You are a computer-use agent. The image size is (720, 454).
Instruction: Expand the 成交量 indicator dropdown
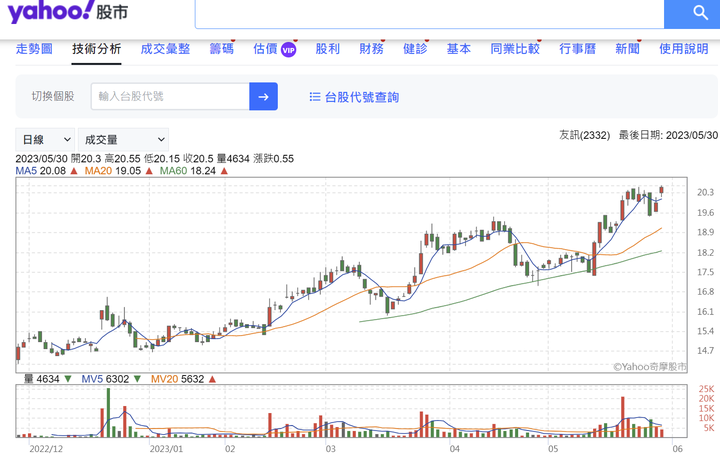coord(124,140)
